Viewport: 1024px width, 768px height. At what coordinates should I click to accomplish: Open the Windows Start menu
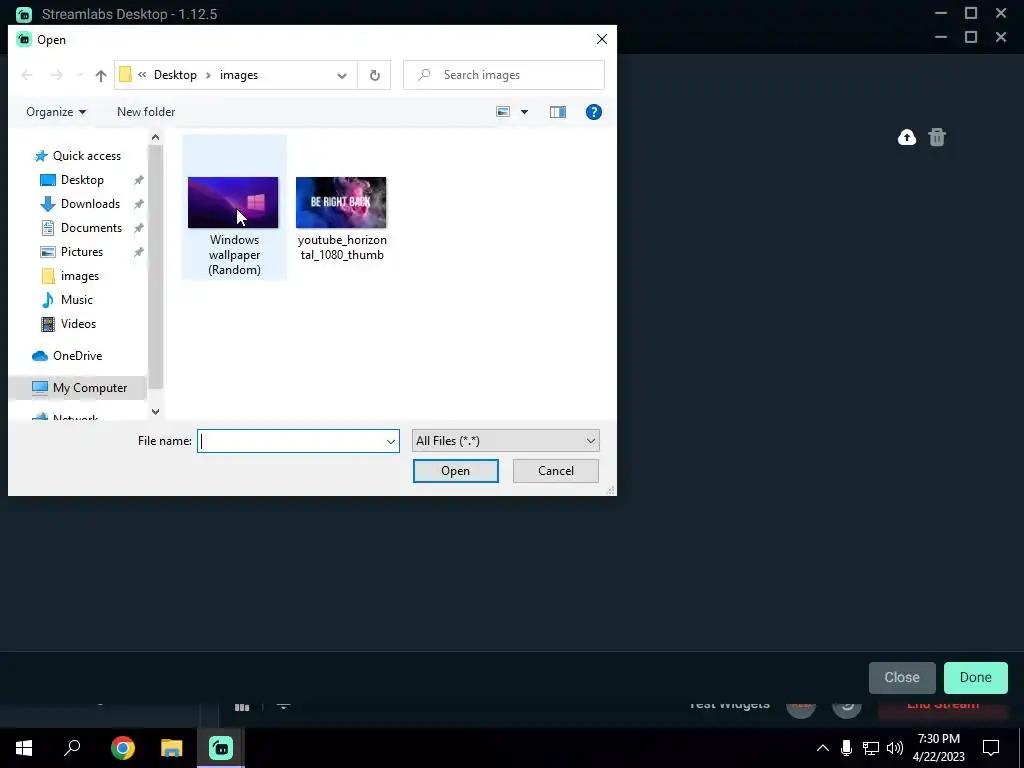(x=24, y=748)
